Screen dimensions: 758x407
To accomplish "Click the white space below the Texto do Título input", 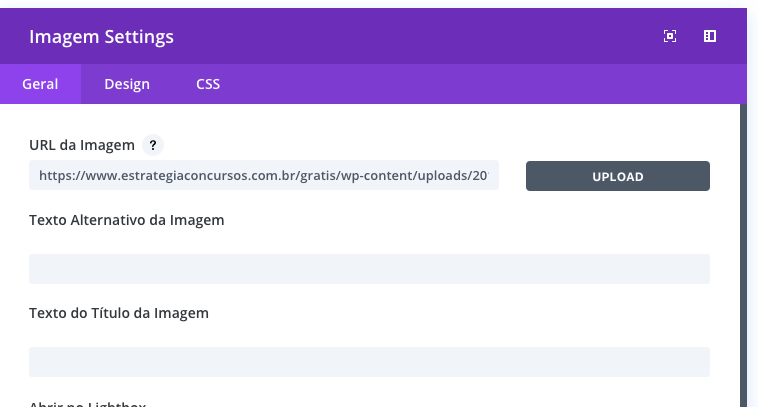I will point(369,387).
